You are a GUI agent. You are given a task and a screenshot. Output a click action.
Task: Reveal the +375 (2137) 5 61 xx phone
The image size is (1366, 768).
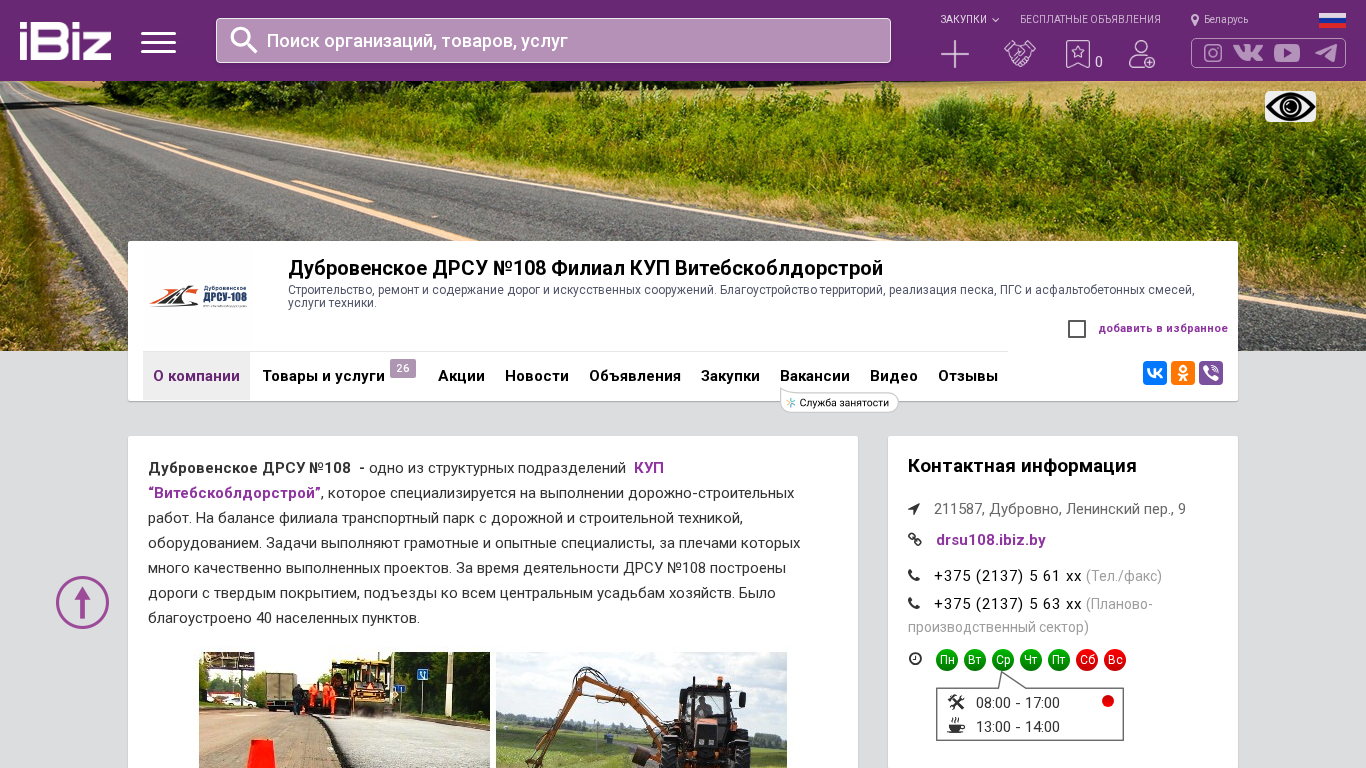[1008, 576]
